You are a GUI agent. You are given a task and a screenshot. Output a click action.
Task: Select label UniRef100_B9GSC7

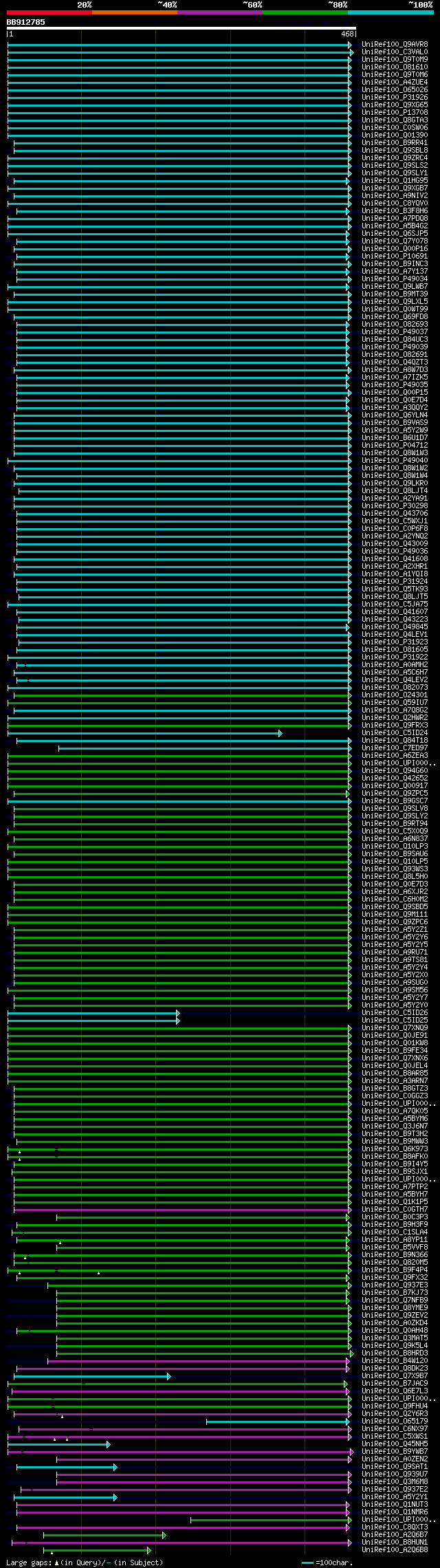(395, 801)
